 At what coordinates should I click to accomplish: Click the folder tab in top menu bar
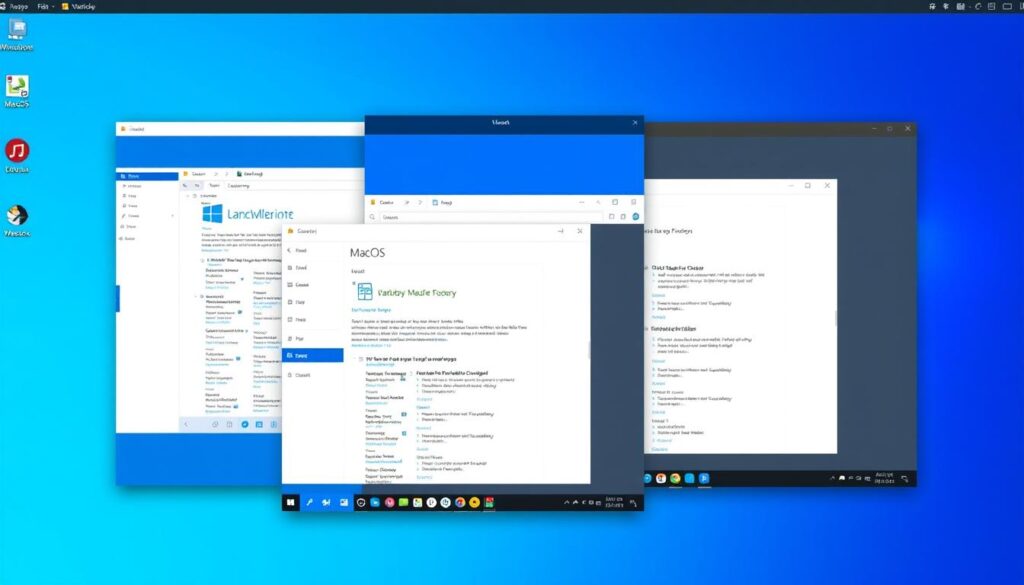tap(82, 6)
